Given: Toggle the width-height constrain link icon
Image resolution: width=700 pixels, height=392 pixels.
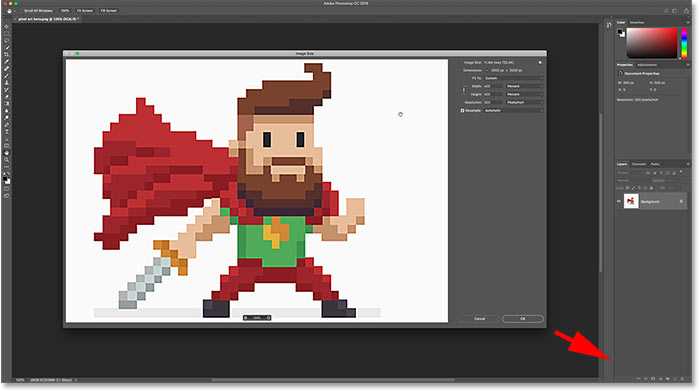Looking at the screenshot, I should pyautogui.click(x=464, y=90).
